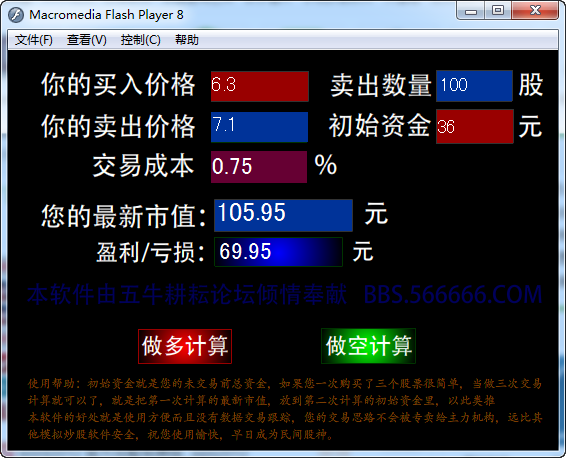Click the 做多计算 red button

click(x=185, y=346)
